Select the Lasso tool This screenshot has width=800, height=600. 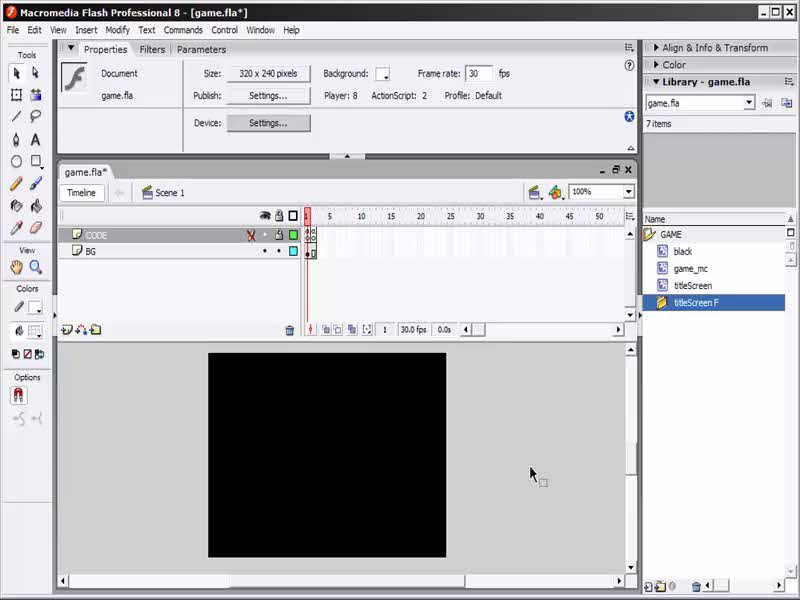pyautogui.click(x=36, y=117)
